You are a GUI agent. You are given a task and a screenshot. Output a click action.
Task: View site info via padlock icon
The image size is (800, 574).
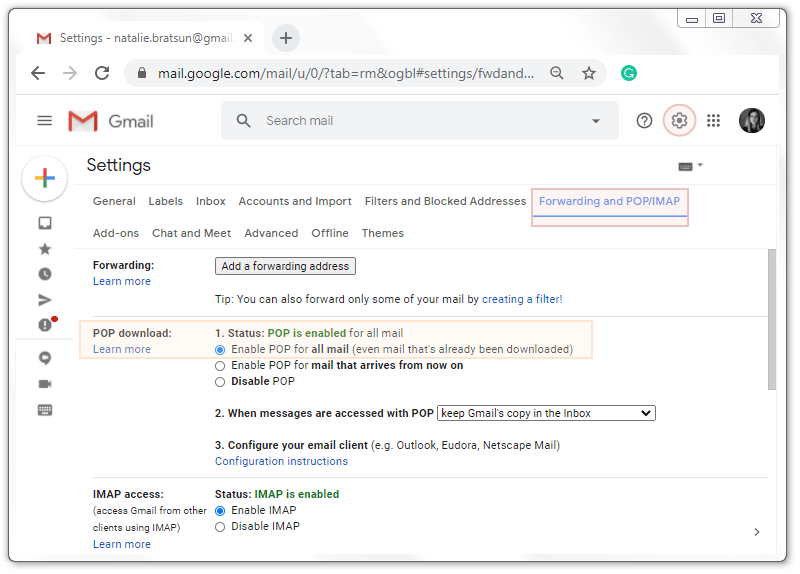(142, 73)
